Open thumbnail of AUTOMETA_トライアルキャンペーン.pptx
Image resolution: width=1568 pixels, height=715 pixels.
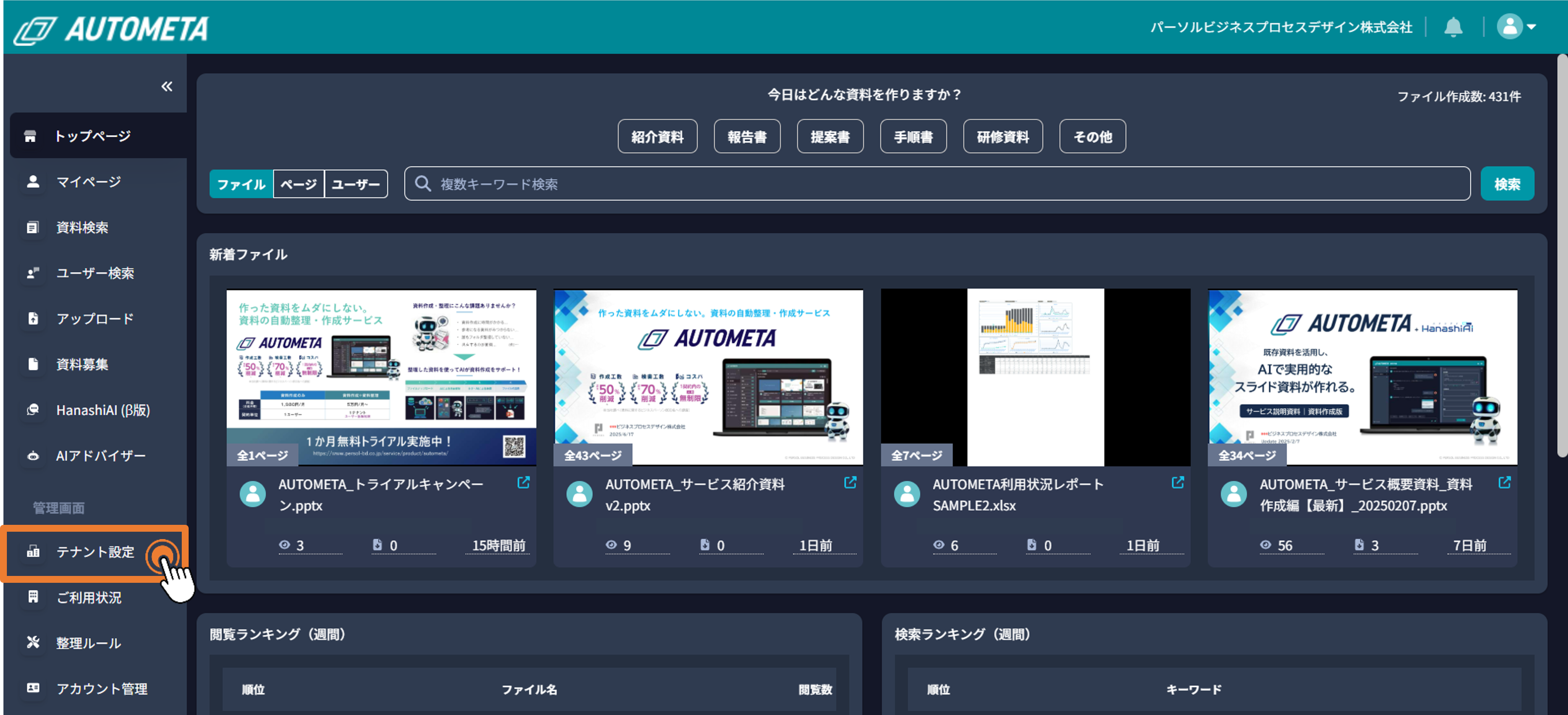pyautogui.click(x=382, y=377)
